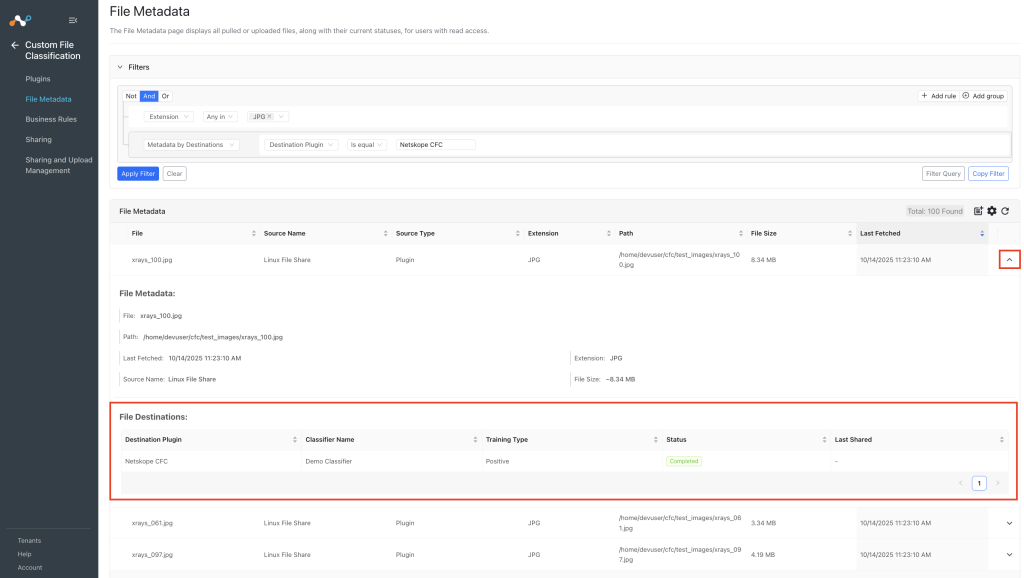The height and width of the screenshot is (578, 1024).
Task: Select the Or filter operator
Action: pos(165,96)
